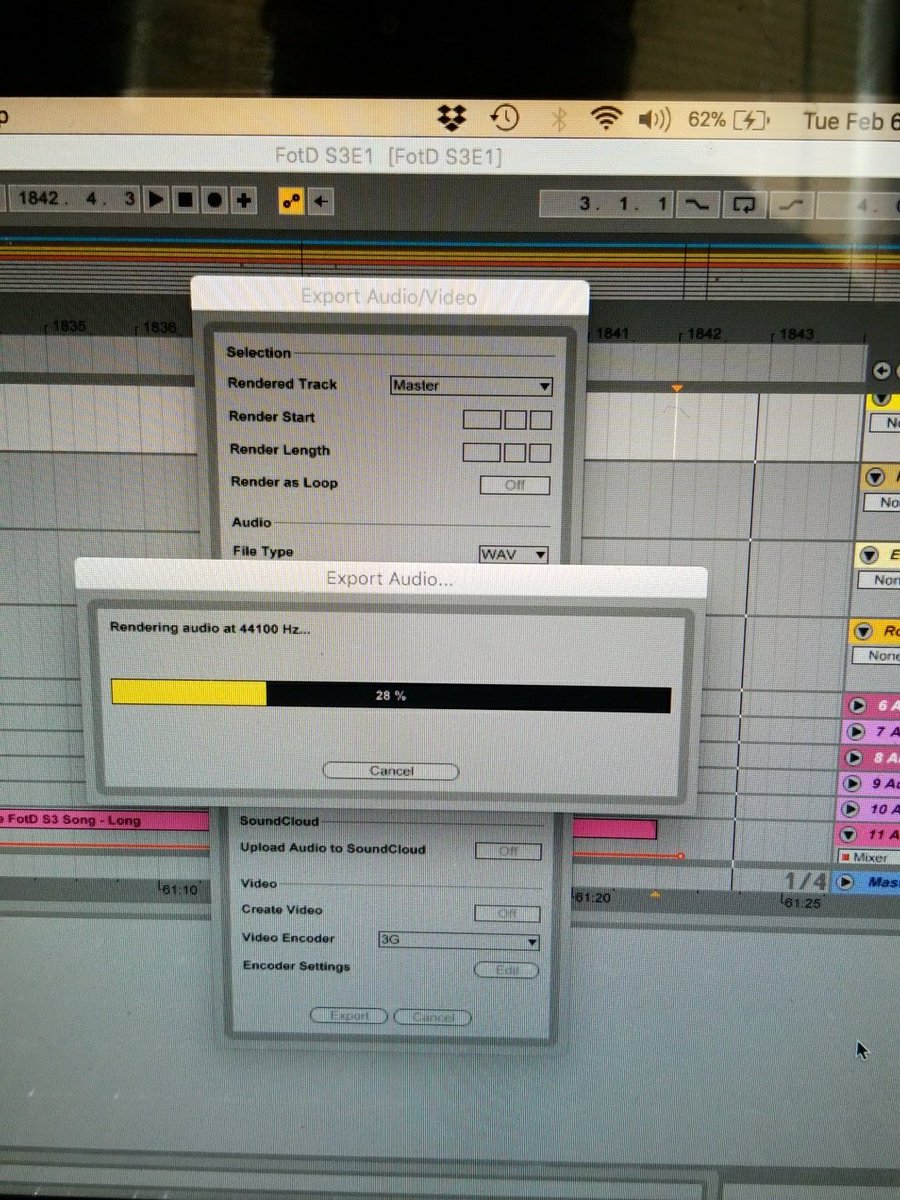Click the first Render Start input field
Viewport: 900px width, 1200px height.
click(482, 418)
